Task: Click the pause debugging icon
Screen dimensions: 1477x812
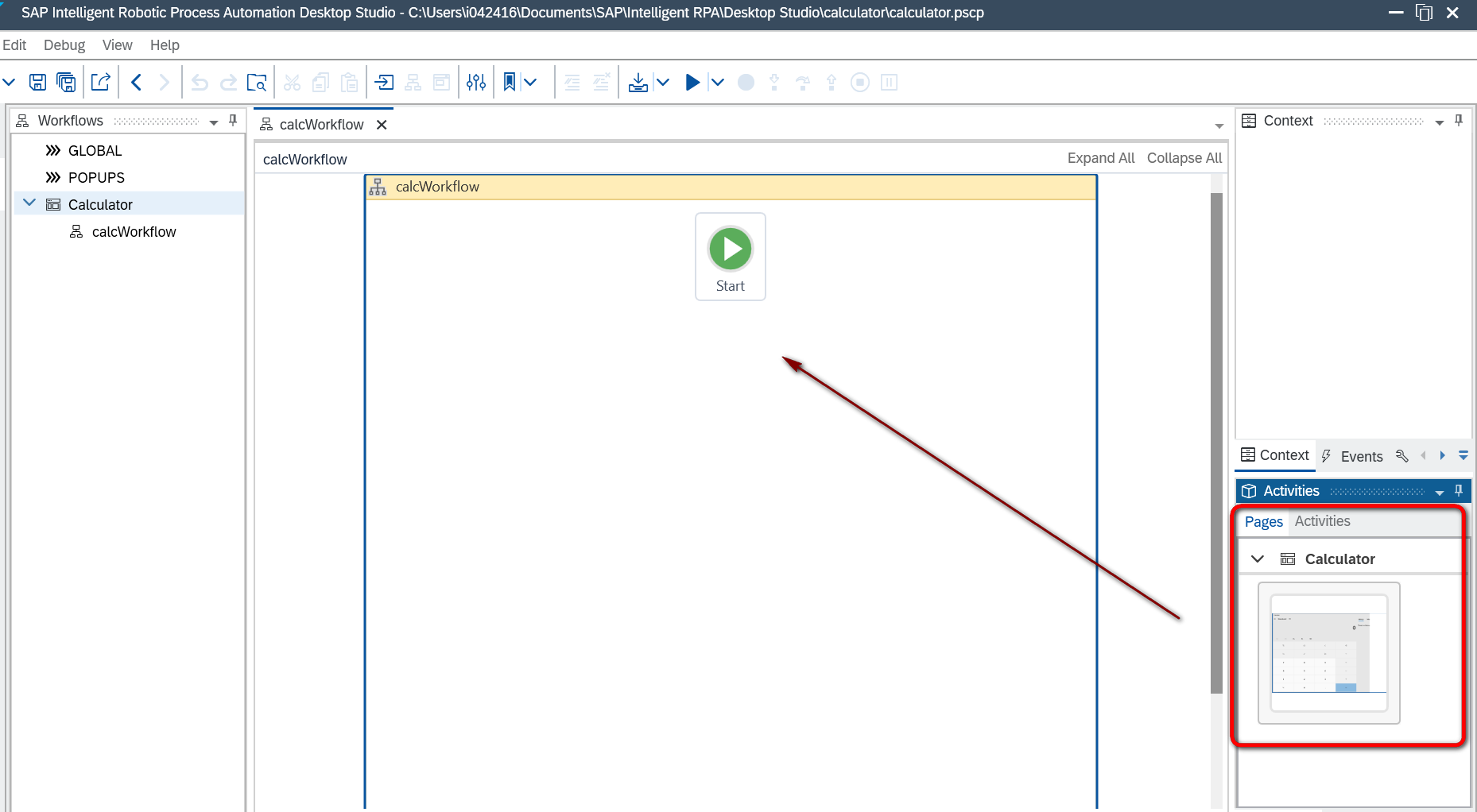Action: pos(890,82)
